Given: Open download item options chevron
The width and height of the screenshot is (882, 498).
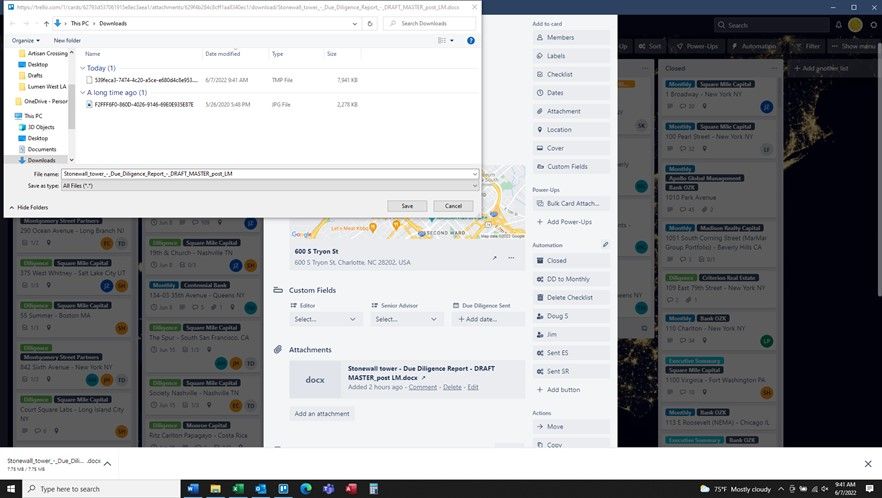Looking at the screenshot, I should tap(107, 464).
